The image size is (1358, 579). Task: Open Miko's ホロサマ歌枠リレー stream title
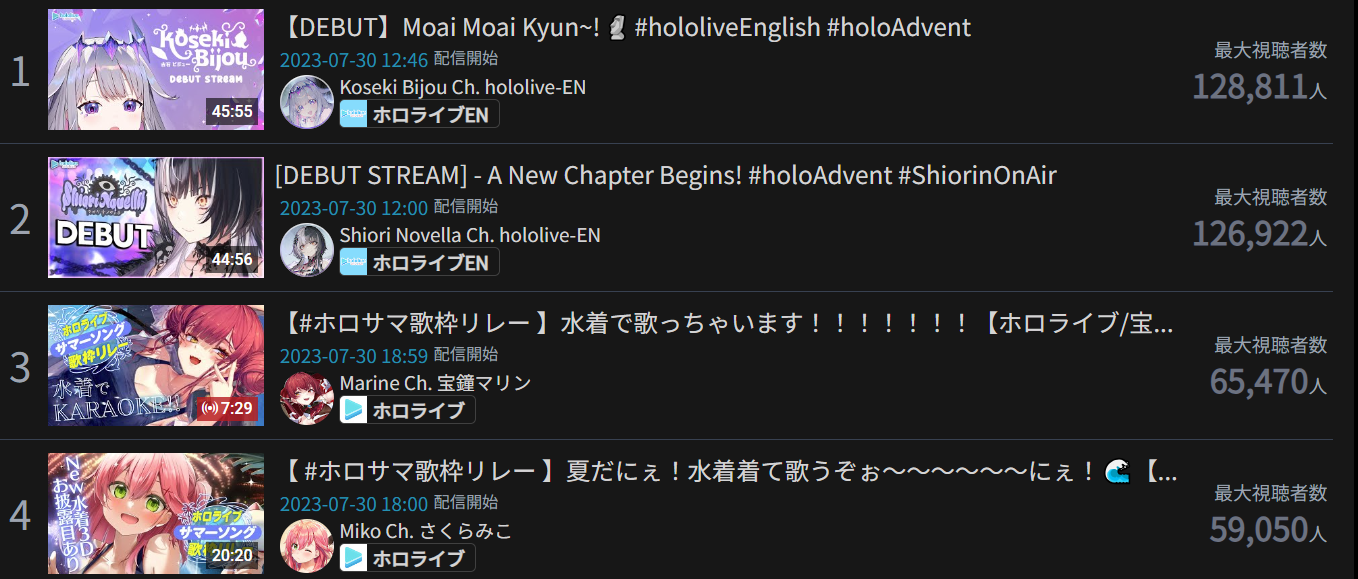(726, 471)
